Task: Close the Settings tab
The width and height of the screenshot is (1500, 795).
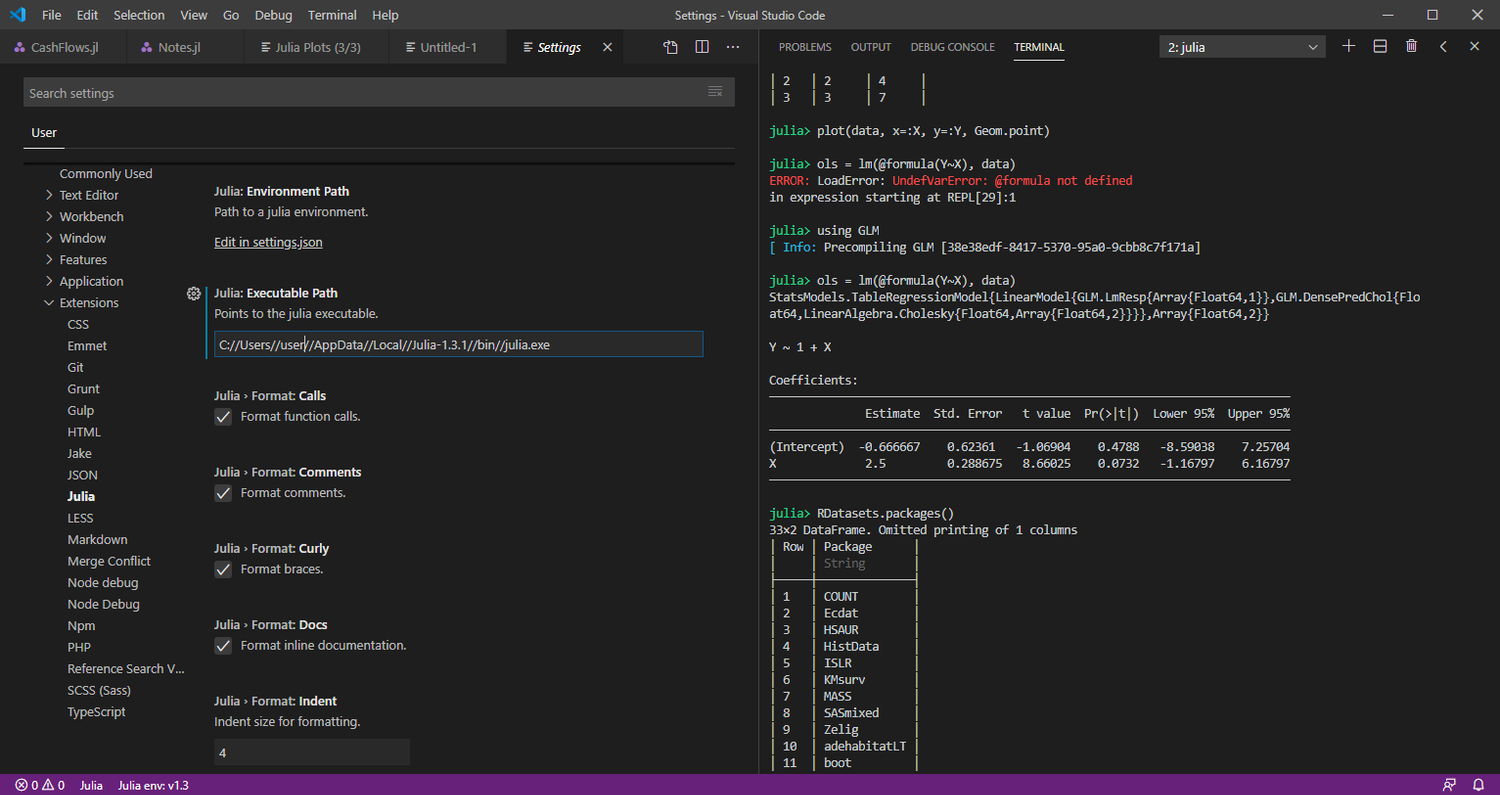Action: coord(607,47)
